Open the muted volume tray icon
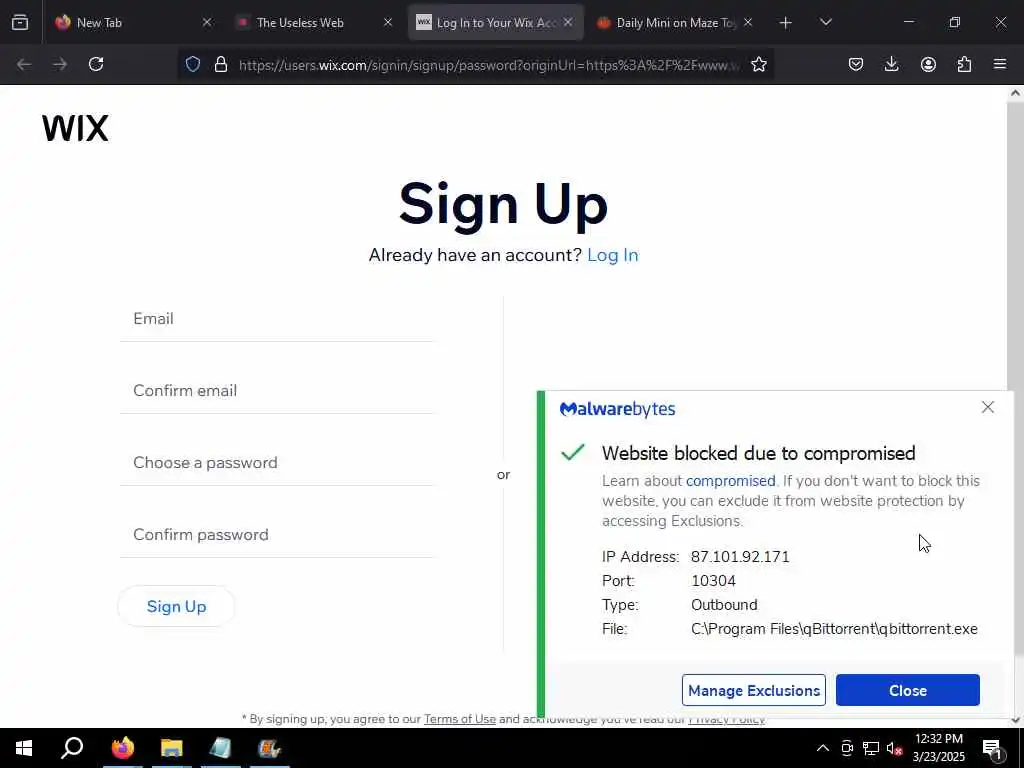 [894, 748]
